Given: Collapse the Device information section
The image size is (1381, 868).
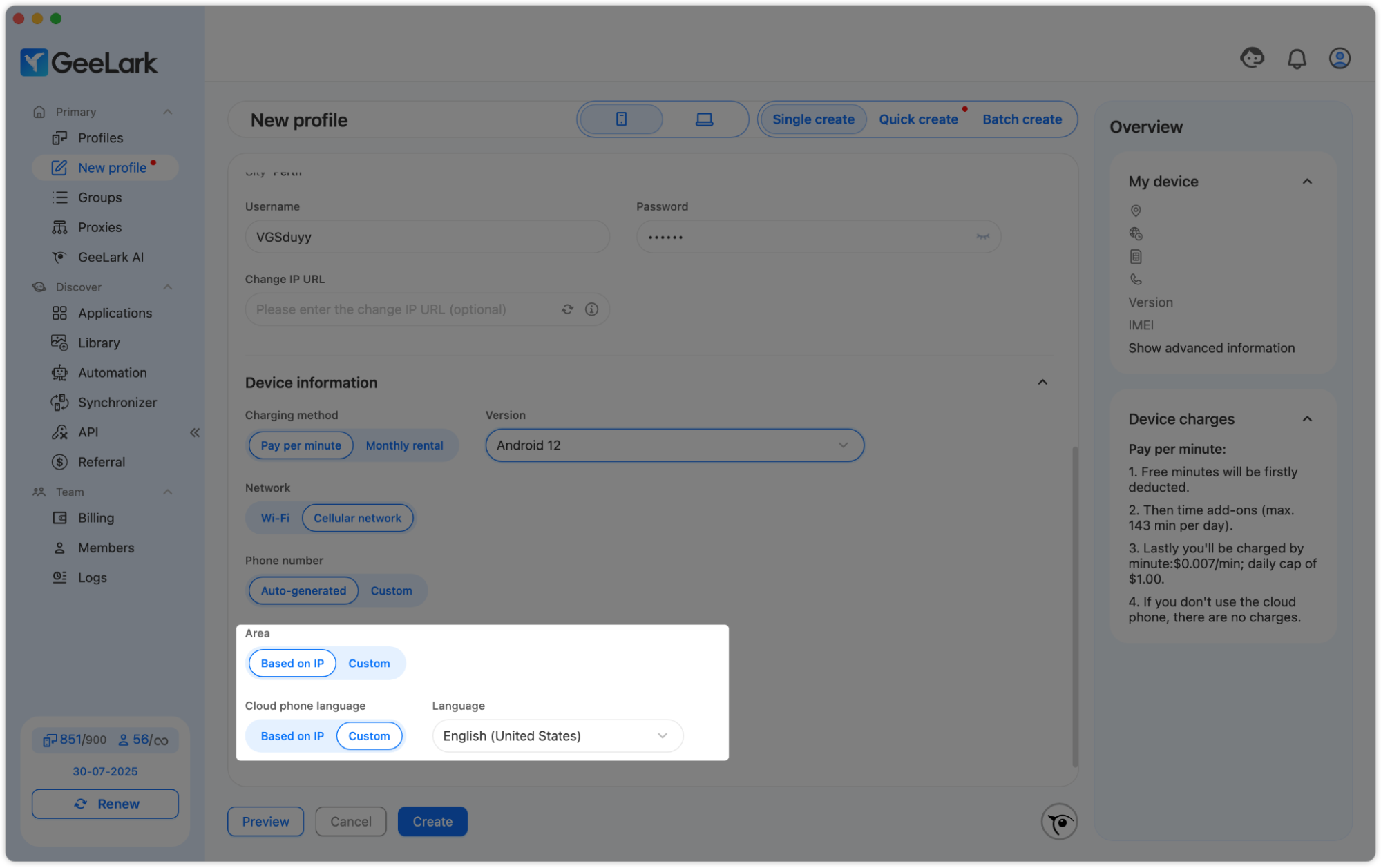Looking at the screenshot, I should [x=1042, y=383].
